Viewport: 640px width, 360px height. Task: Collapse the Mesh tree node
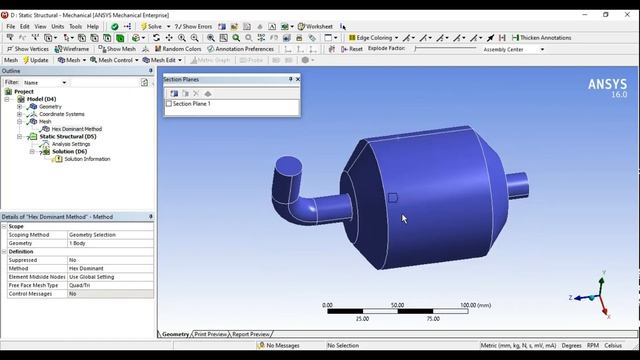pos(19,122)
